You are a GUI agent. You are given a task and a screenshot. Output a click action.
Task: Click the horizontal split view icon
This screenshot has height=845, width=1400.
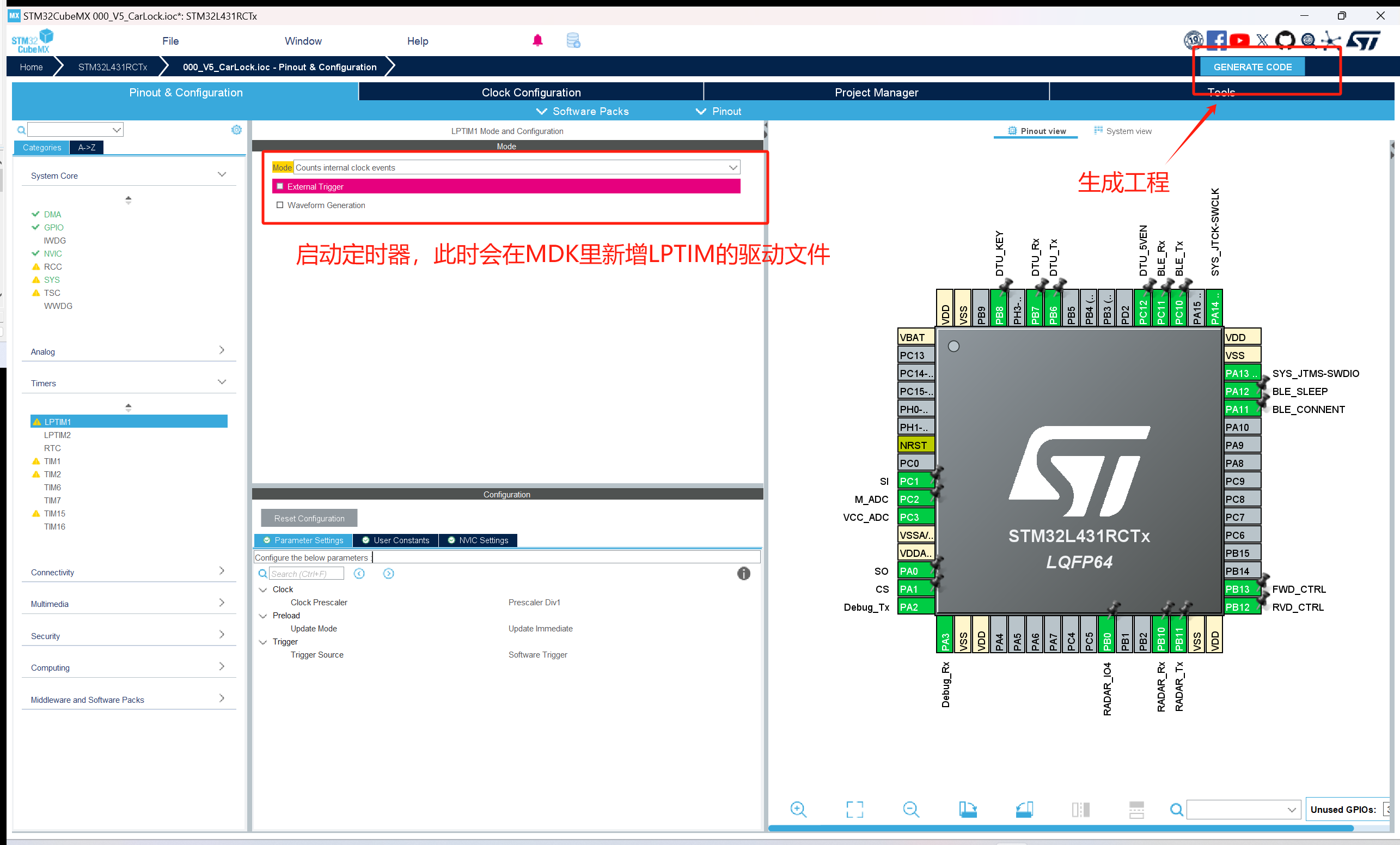pos(1136,809)
